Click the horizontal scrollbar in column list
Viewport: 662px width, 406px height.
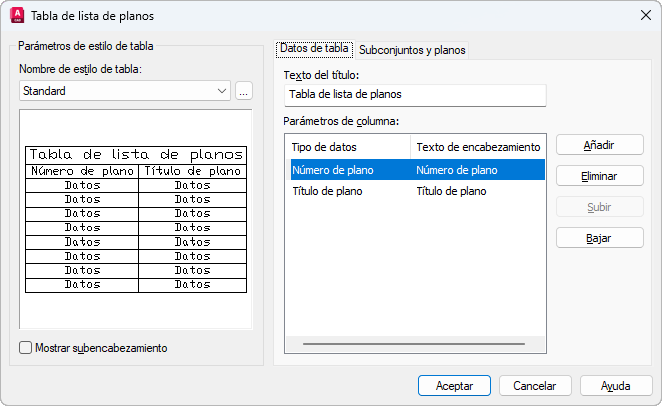click(416, 344)
